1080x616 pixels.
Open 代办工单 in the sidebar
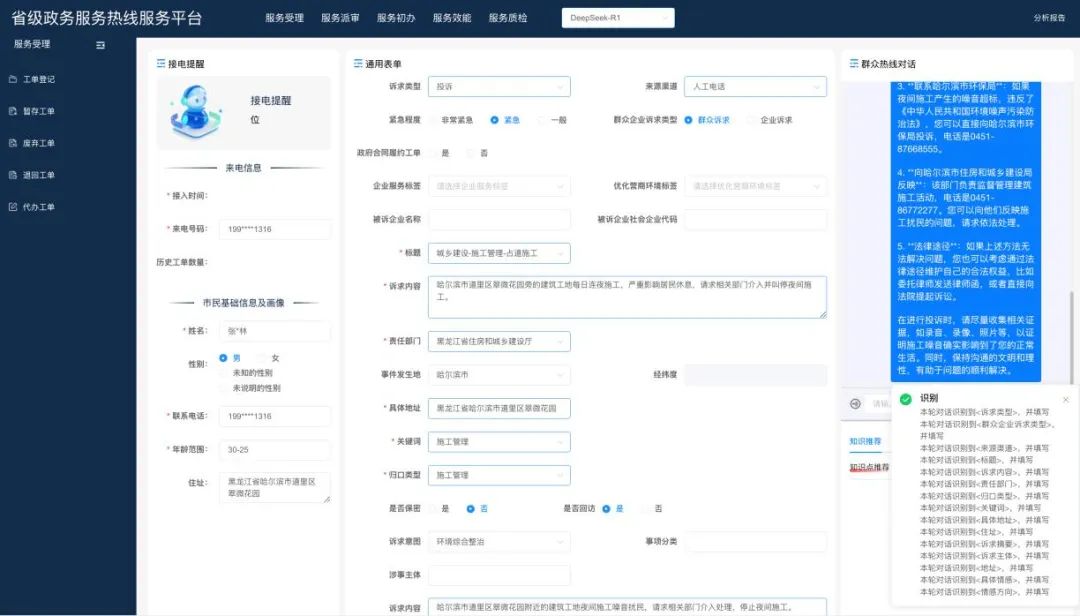(x=38, y=207)
